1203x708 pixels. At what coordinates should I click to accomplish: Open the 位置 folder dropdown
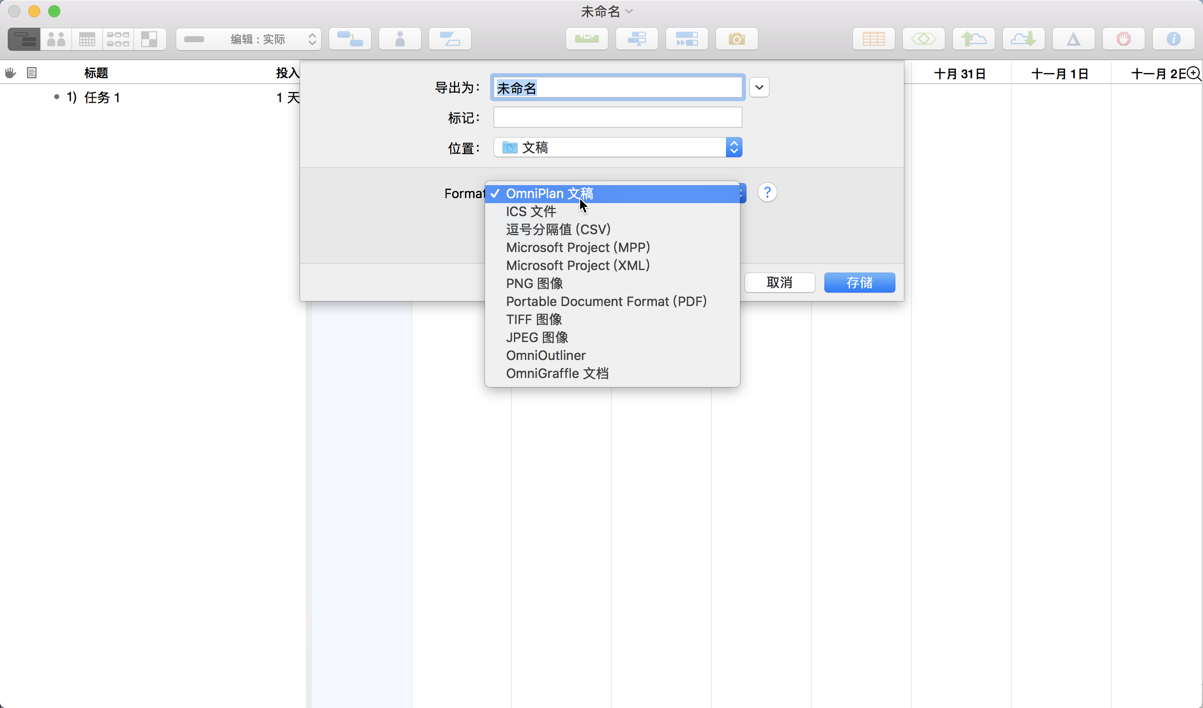coord(617,147)
